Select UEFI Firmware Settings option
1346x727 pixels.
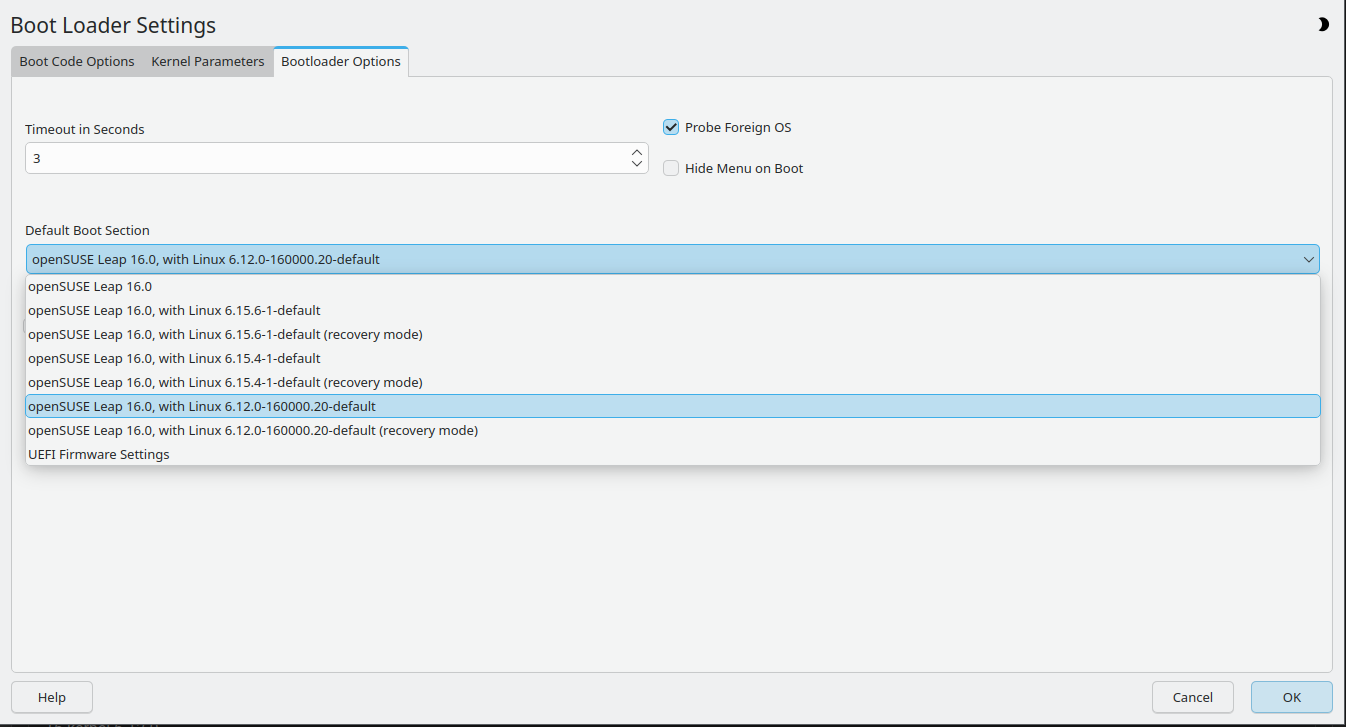click(99, 454)
